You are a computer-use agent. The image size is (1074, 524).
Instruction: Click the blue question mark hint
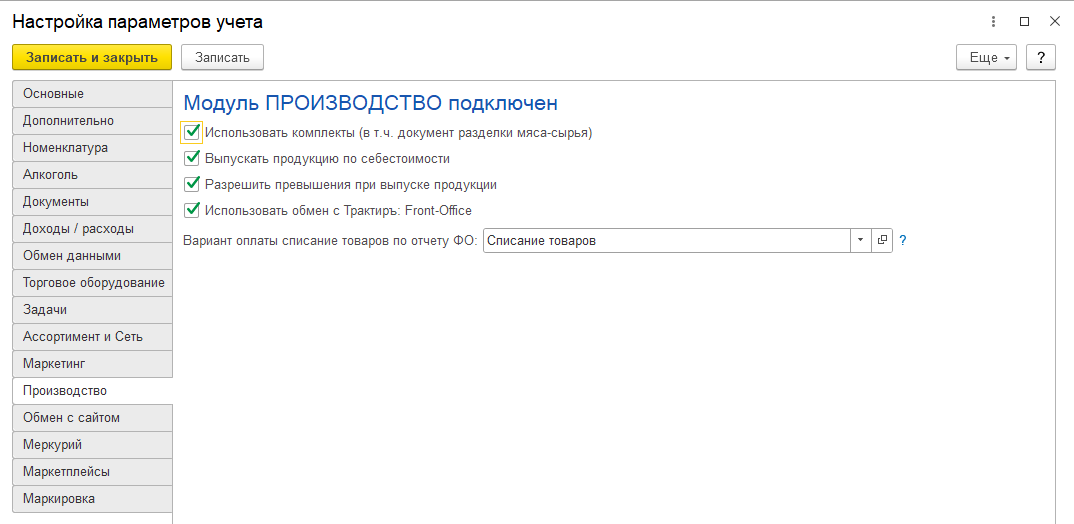click(903, 241)
